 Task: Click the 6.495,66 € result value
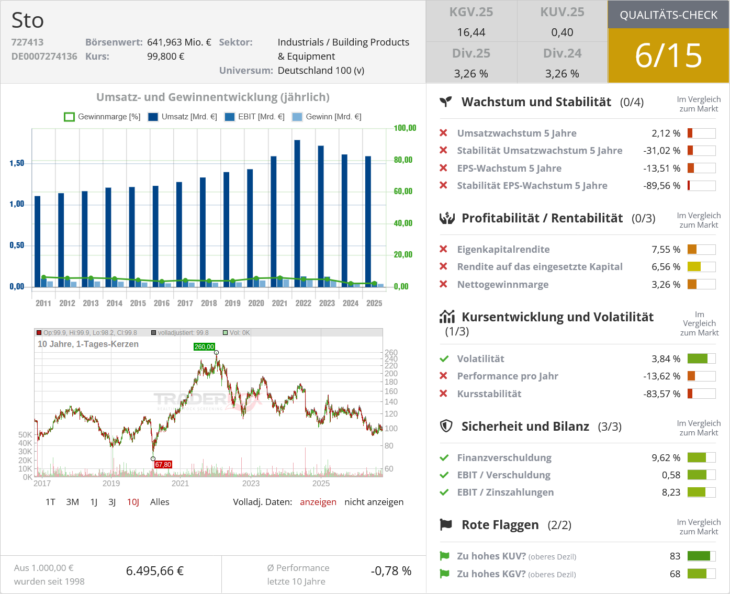[x=155, y=571]
